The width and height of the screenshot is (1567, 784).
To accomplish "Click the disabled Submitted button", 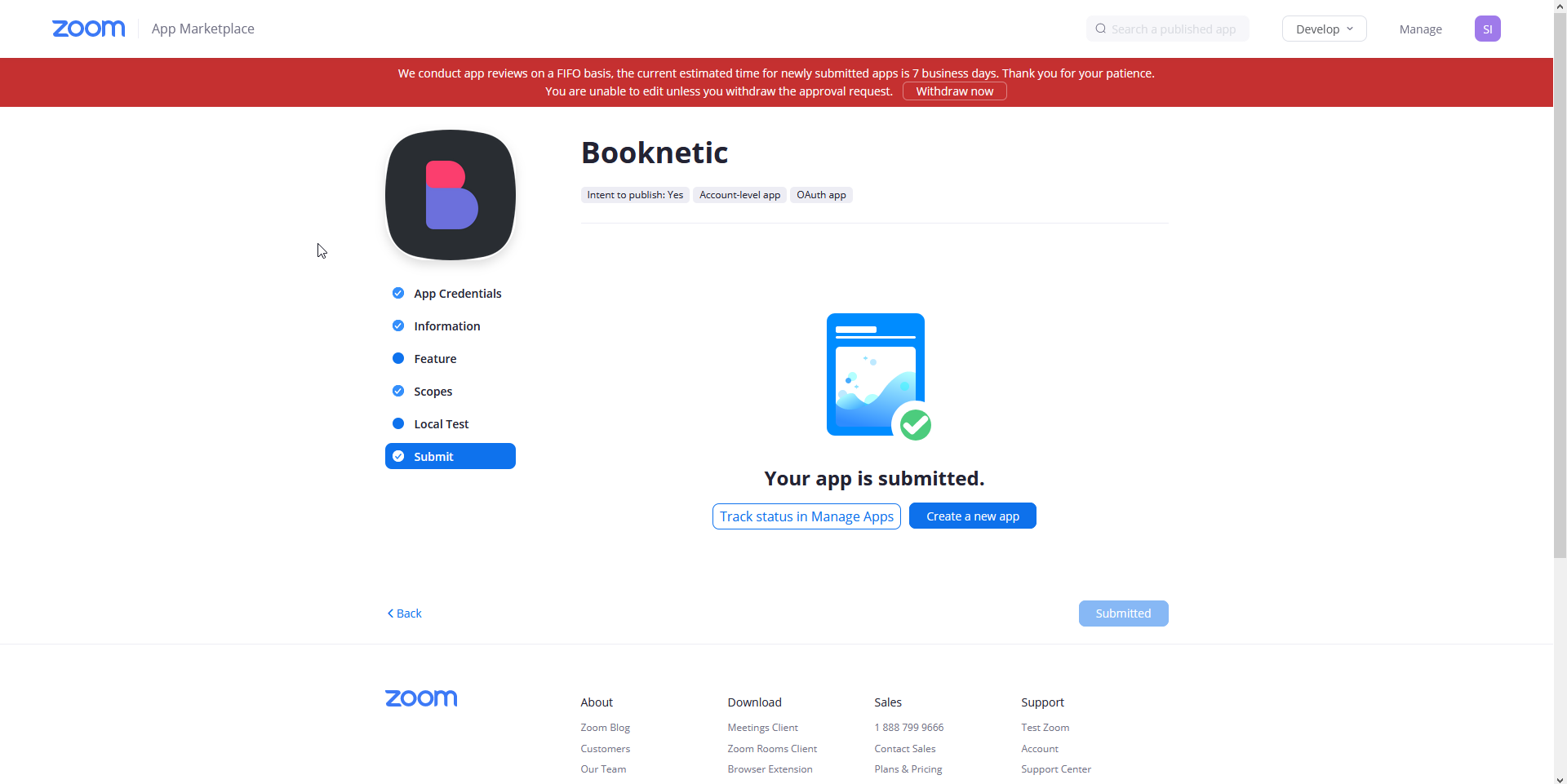I will pos(1123,613).
